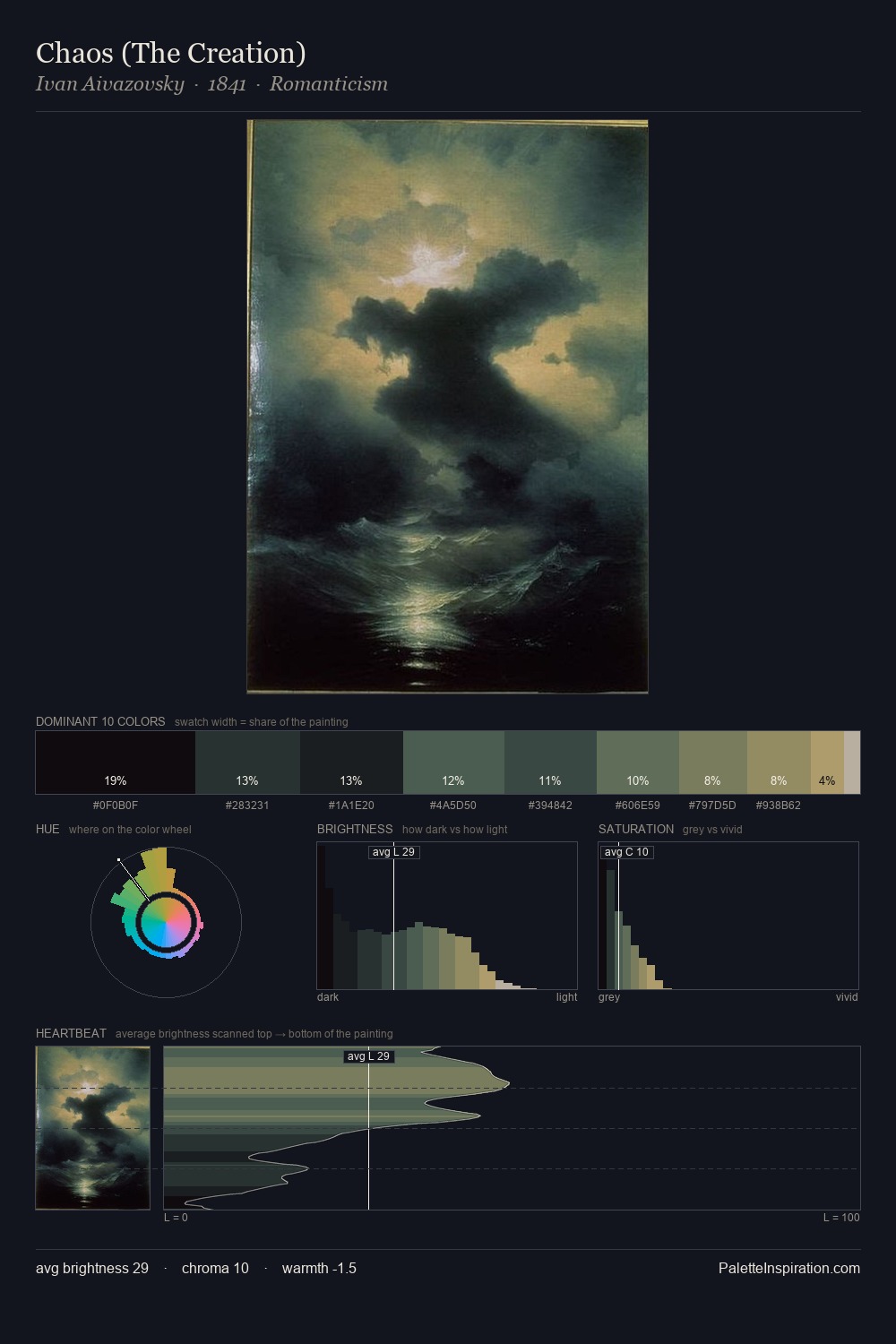Click the 'avg C 10' label in saturation chart
Viewport: 896px width, 1344px height.
626,852
